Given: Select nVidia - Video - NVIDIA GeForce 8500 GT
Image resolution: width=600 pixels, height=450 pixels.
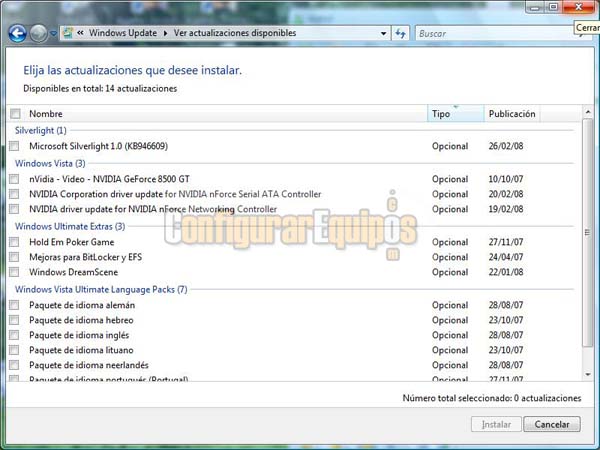Looking at the screenshot, I should click(109, 179).
